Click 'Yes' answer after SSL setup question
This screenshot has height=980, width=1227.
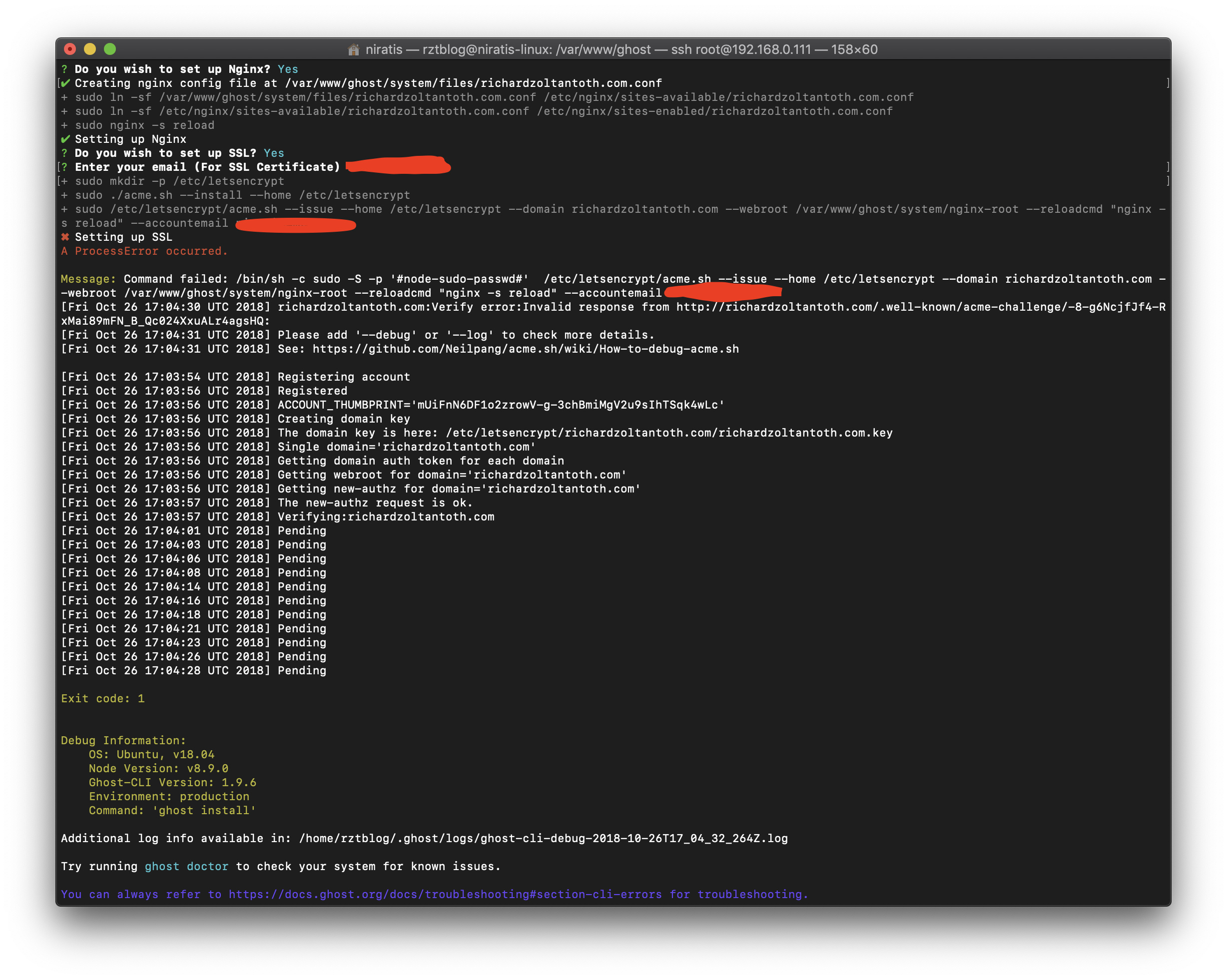coord(274,153)
